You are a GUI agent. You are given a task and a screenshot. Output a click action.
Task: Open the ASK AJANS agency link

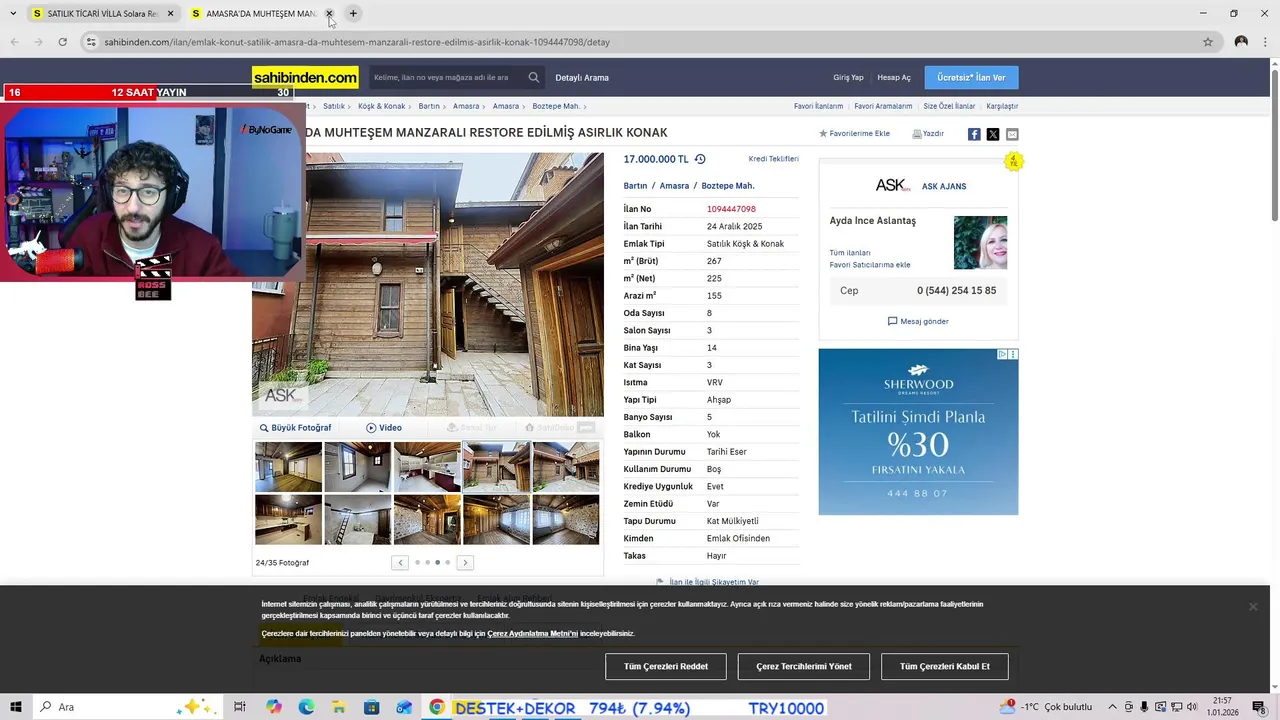[944, 187]
